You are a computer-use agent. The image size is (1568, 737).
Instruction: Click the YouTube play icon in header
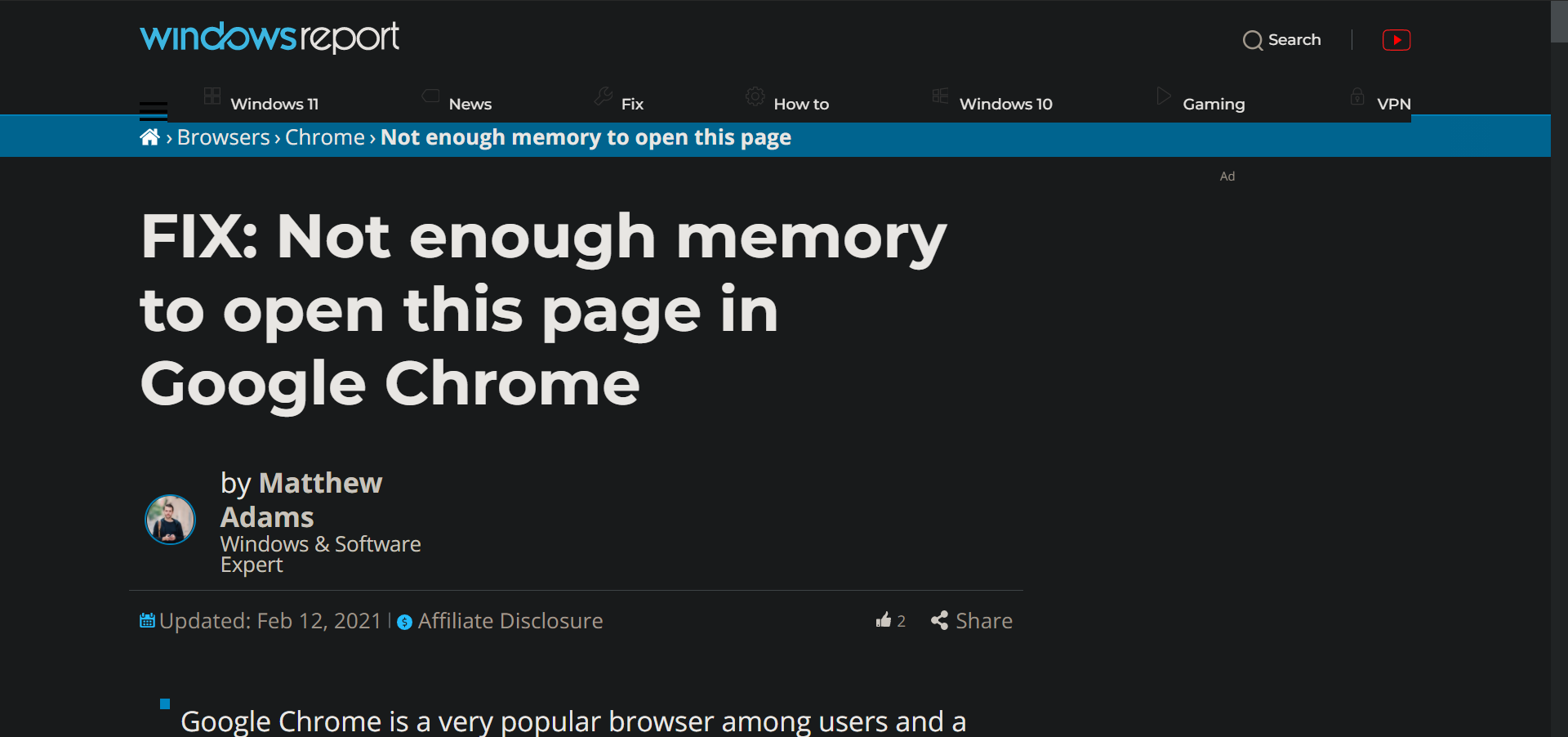[x=1396, y=40]
